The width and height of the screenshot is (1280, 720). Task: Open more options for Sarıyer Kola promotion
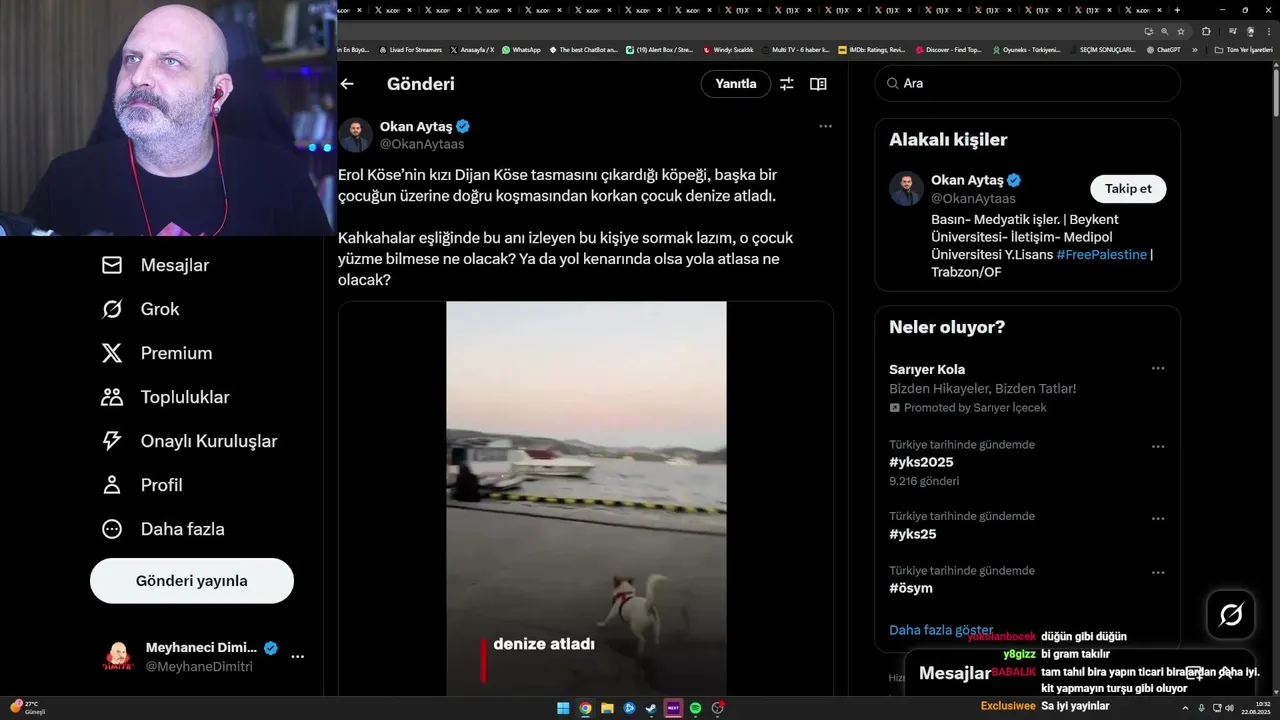tap(1158, 368)
